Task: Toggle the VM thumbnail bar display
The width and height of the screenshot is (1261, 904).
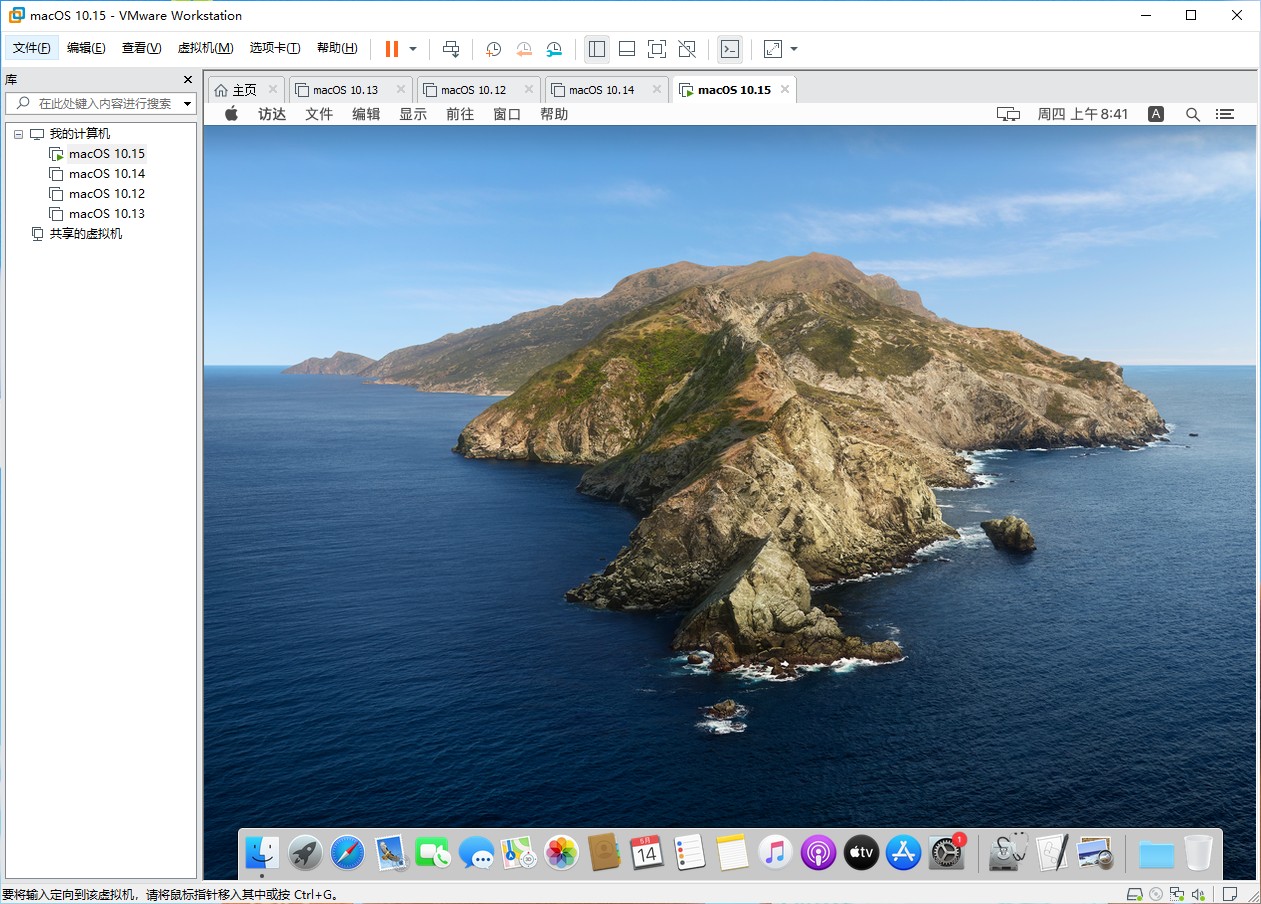Action: [x=627, y=48]
